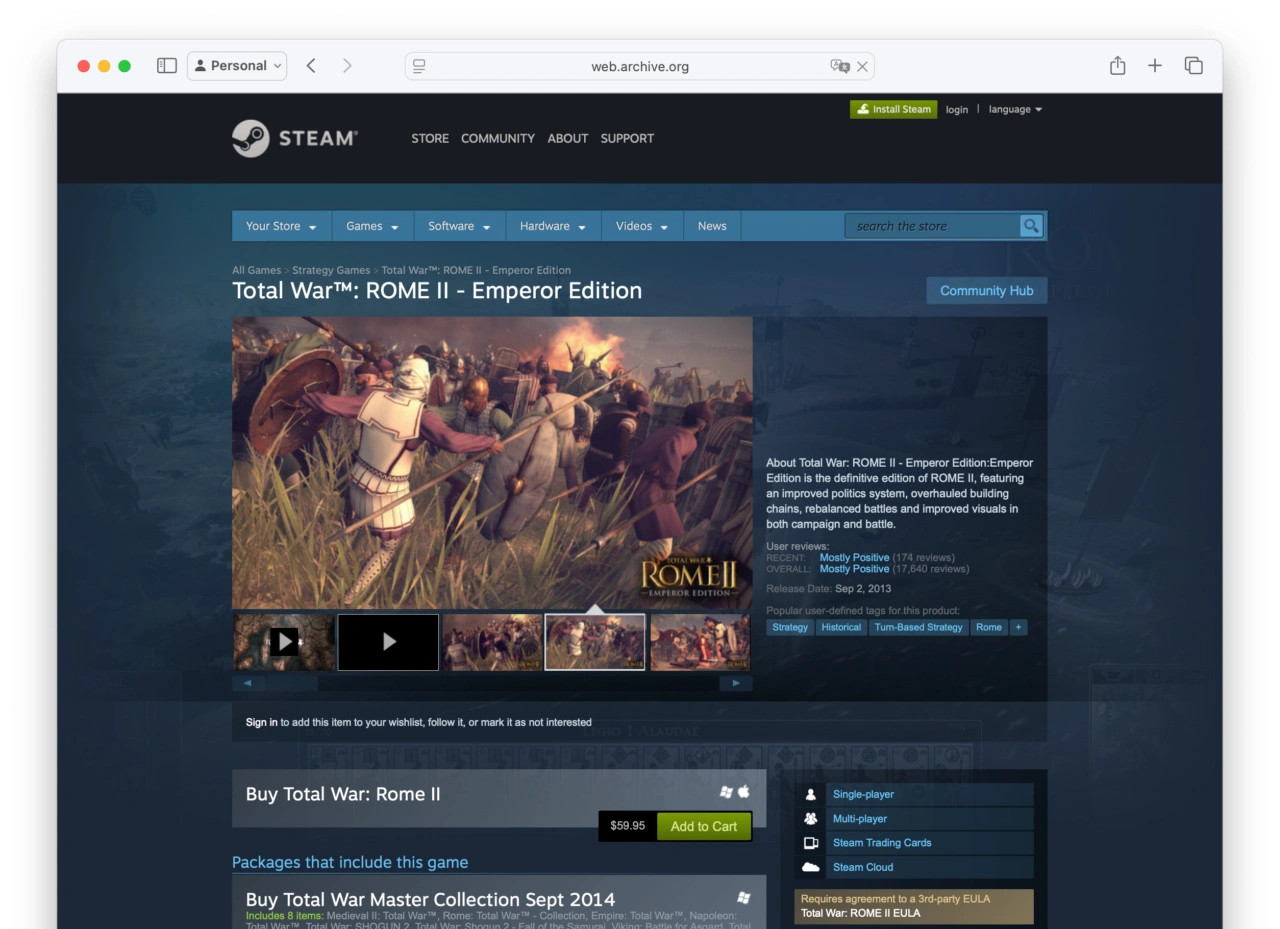
Task: Open the language dropdown
Action: coord(1015,109)
